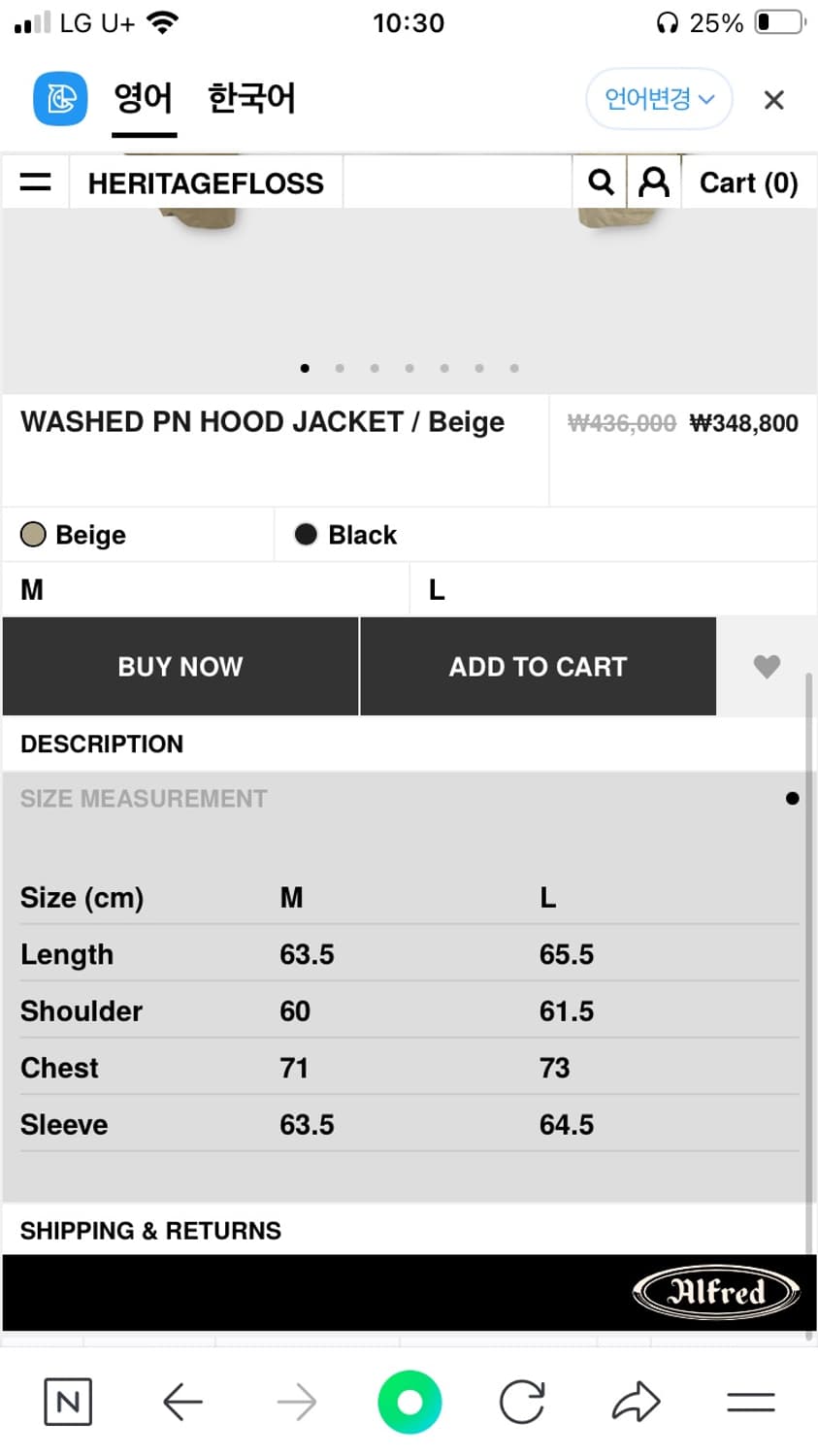This screenshot has width=818, height=1456.
Task: Open Naver home via the N icon
Action: pyautogui.click(x=67, y=1401)
